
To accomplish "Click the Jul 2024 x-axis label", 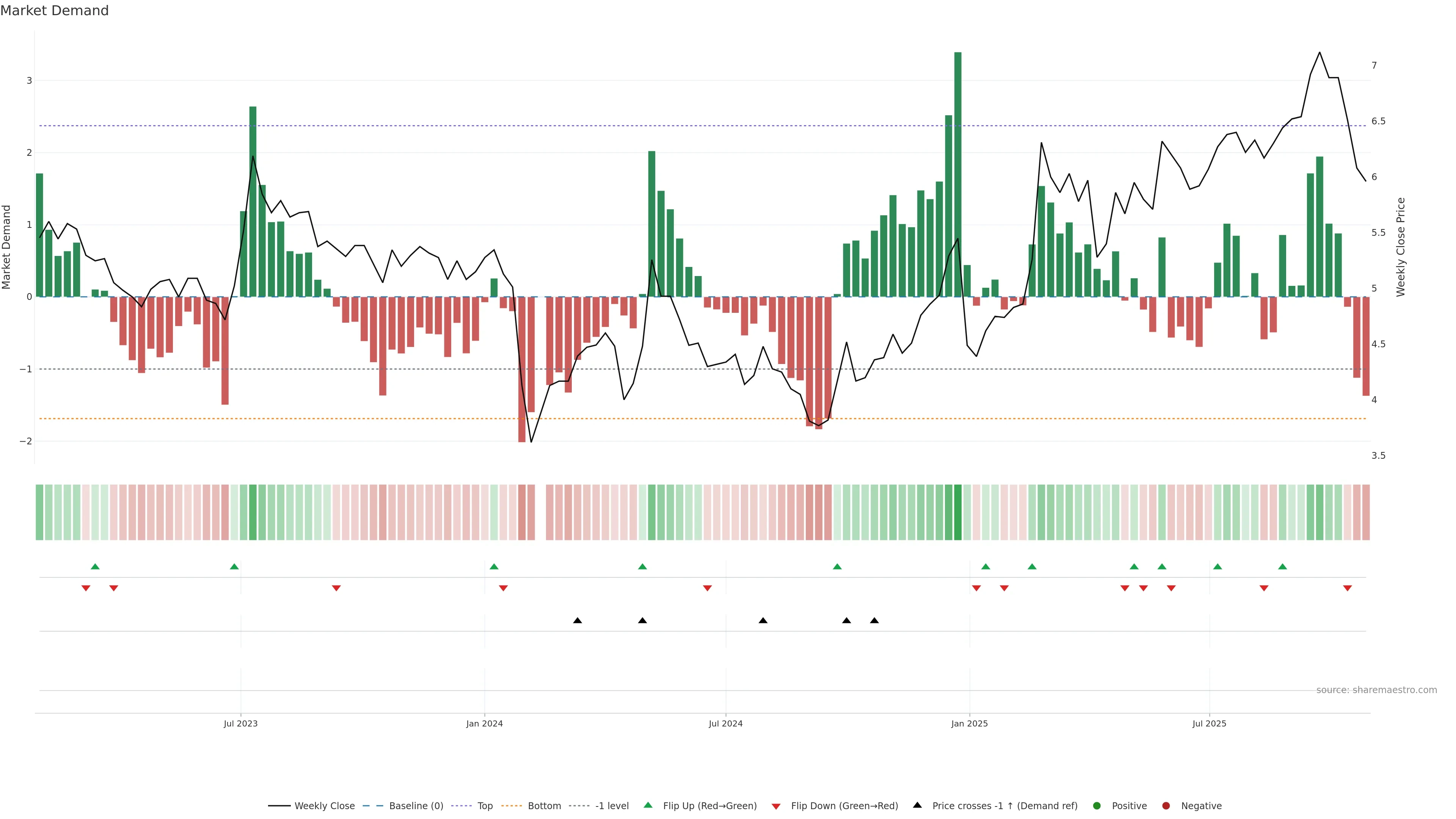I will coord(726,724).
